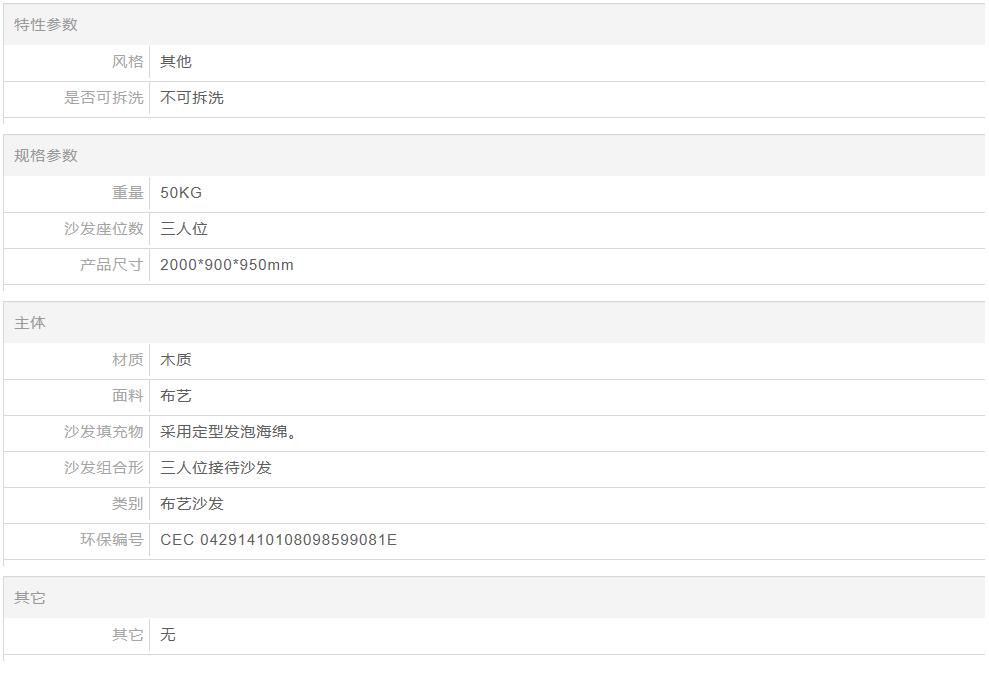Click the 主体 section header

(x=30, y=323)
